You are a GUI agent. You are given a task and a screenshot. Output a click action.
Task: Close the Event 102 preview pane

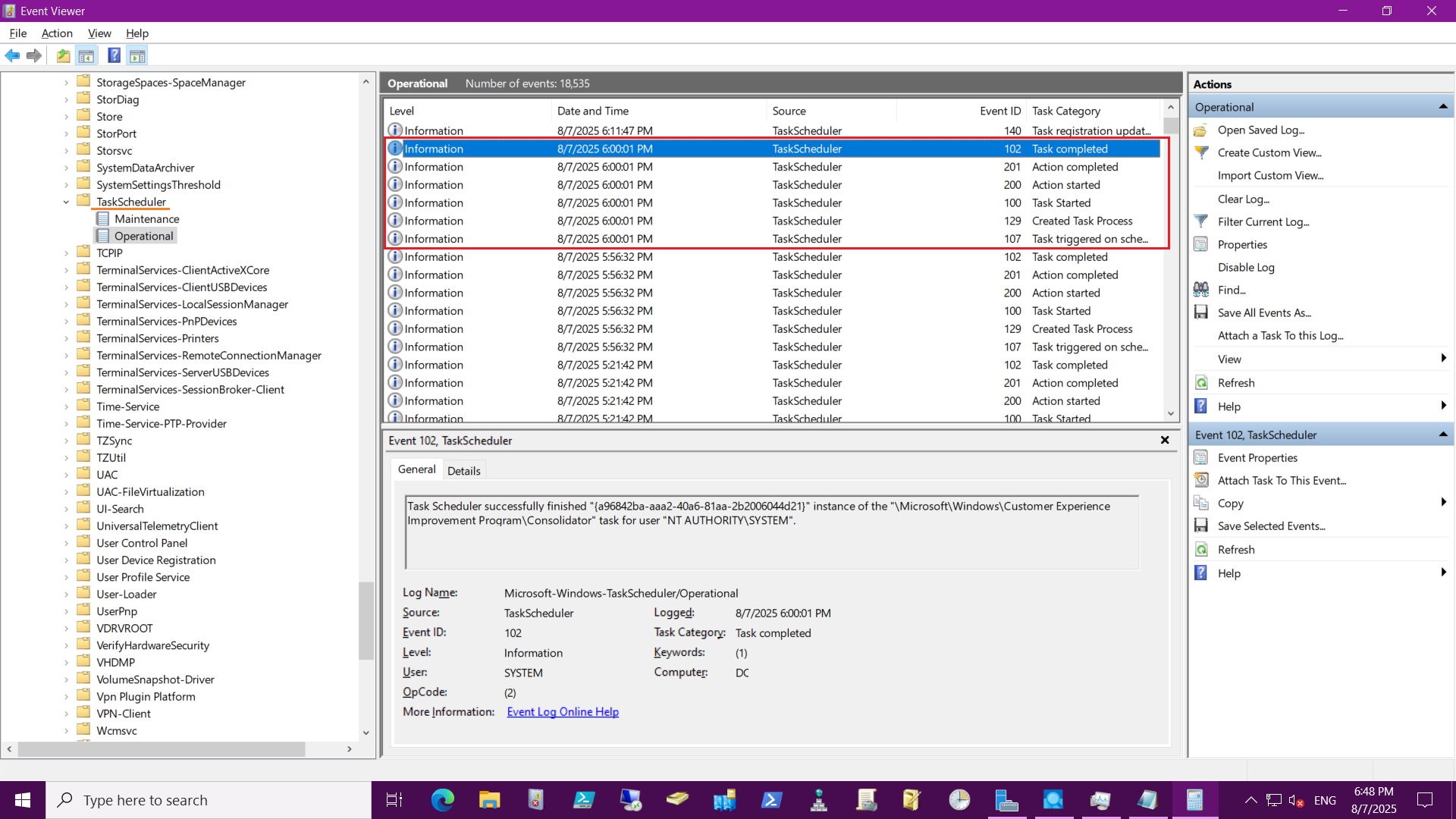coord(1165,440)
